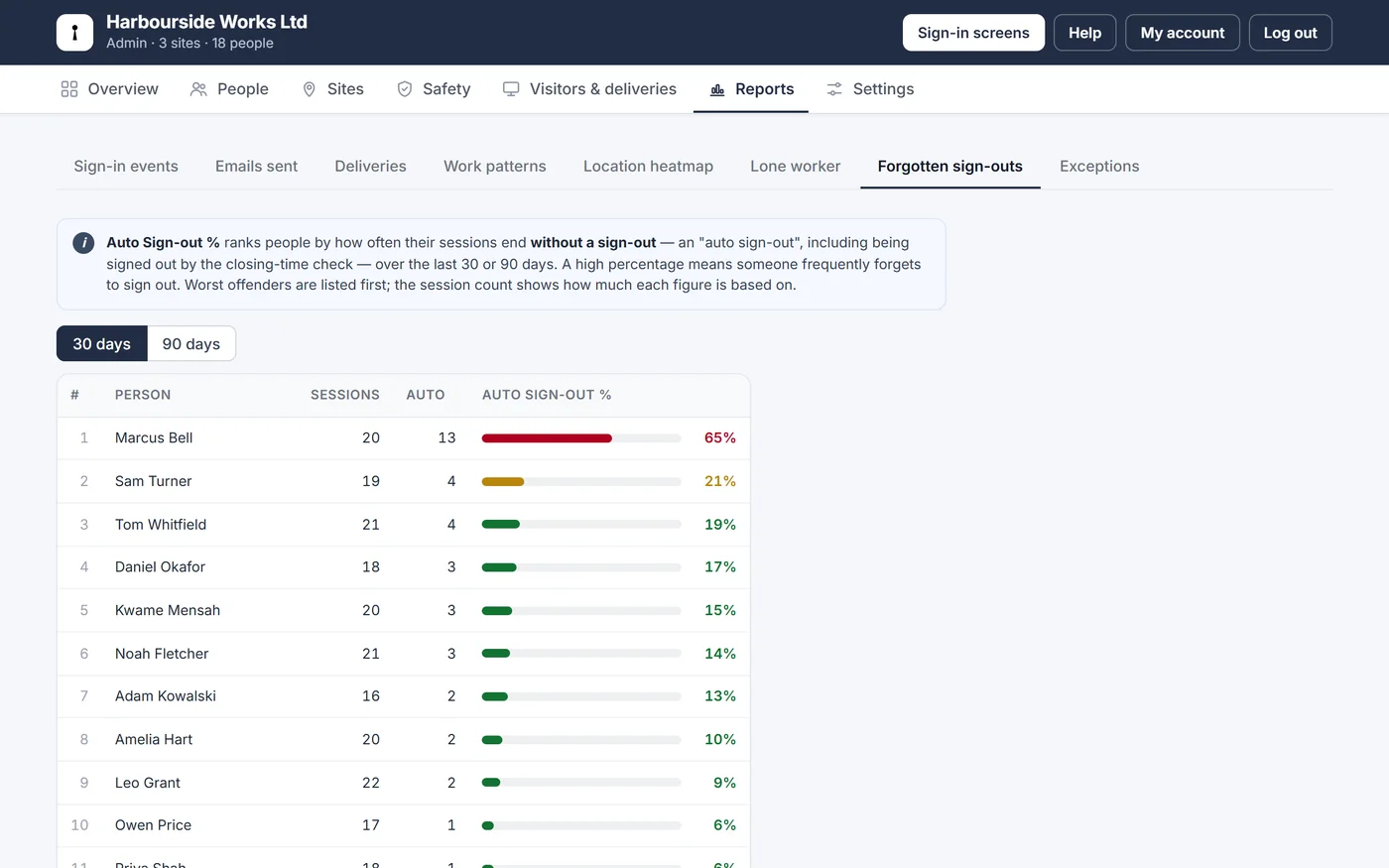This screenshot has height=868, width=1389.
Task: Switch to the 90 days range
Action: 191,343
